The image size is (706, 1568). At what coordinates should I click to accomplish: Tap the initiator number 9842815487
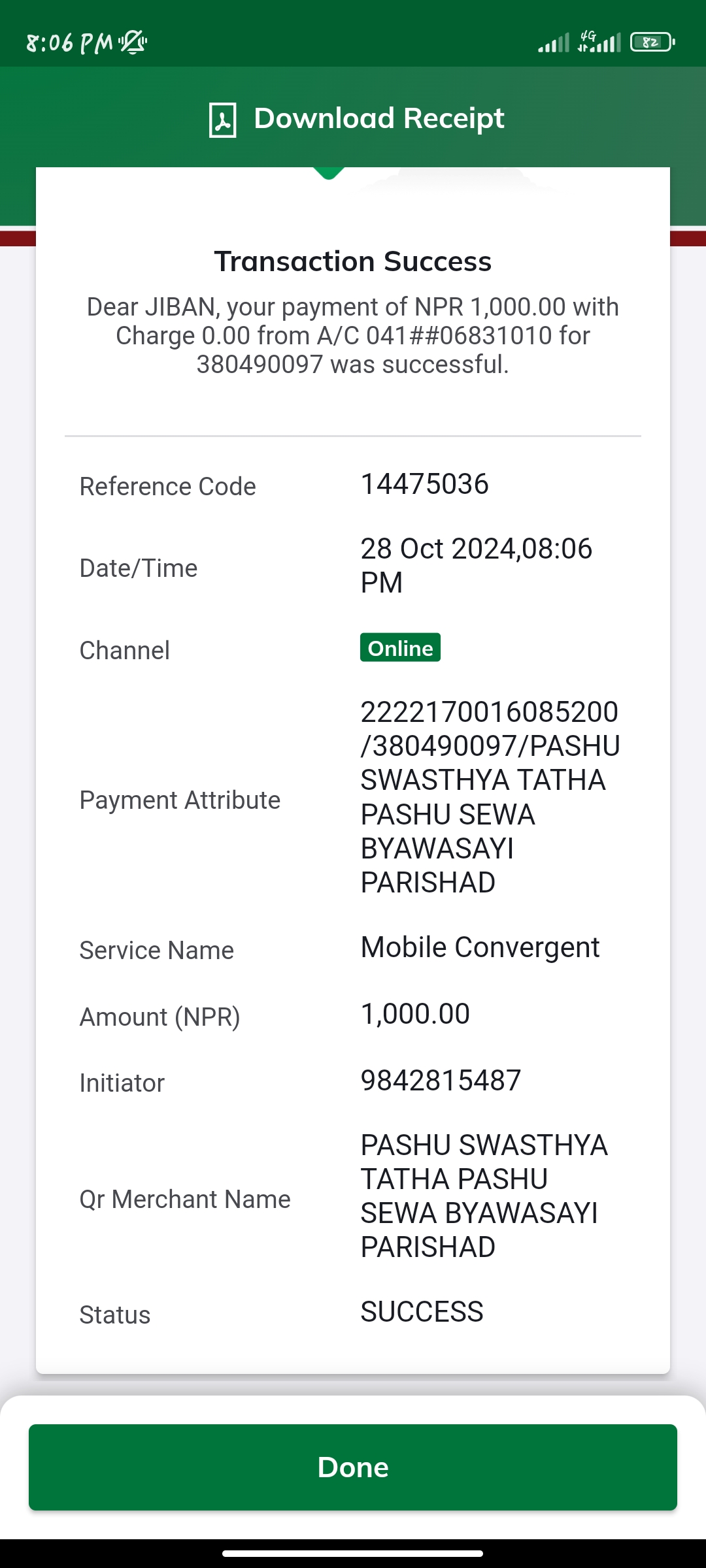point(441,1081)
